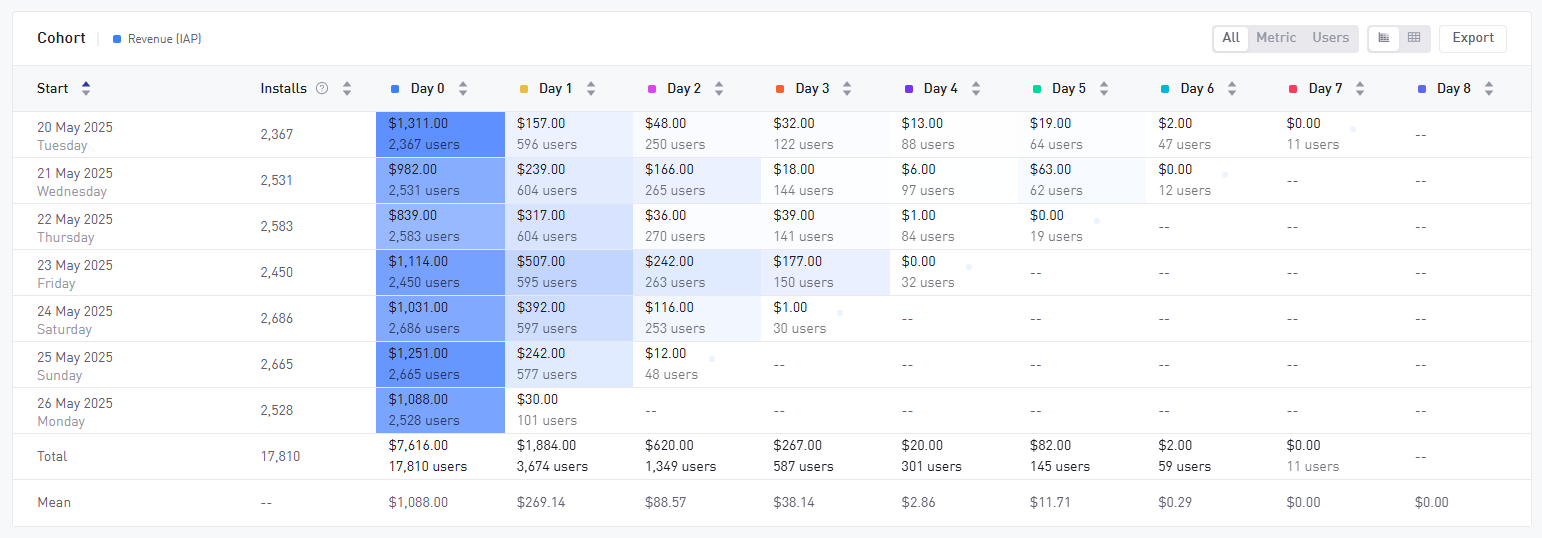The image size is (1542, 538).
Task: Click the Installs column header label
Action: pyautogui.click(x=284, y=88)
